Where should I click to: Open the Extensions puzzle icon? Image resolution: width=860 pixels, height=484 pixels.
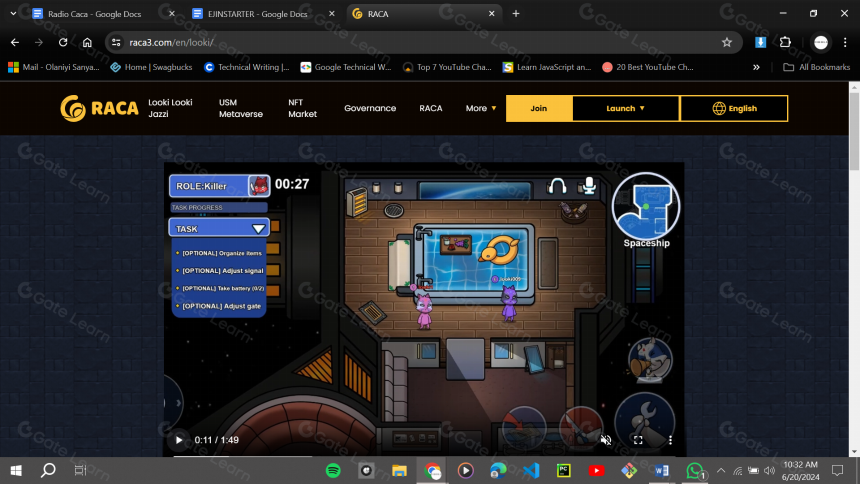785,42
